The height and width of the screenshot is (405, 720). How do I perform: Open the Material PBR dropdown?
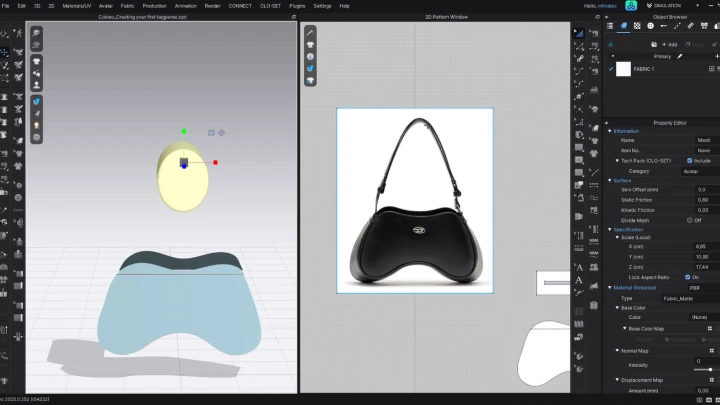(703, 288)
